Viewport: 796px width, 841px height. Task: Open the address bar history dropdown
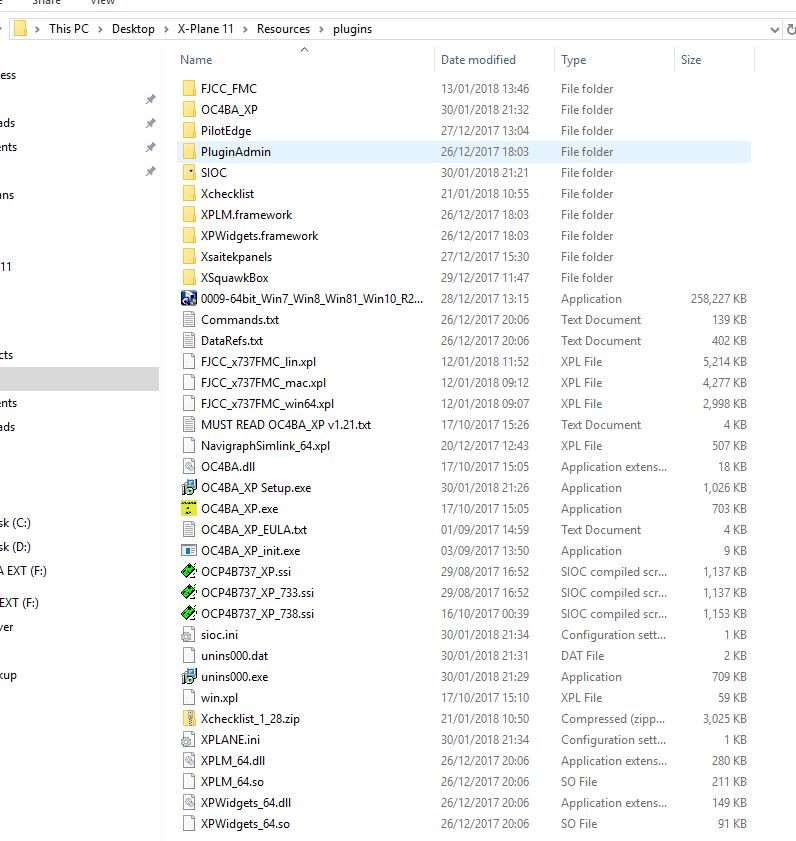775,29
